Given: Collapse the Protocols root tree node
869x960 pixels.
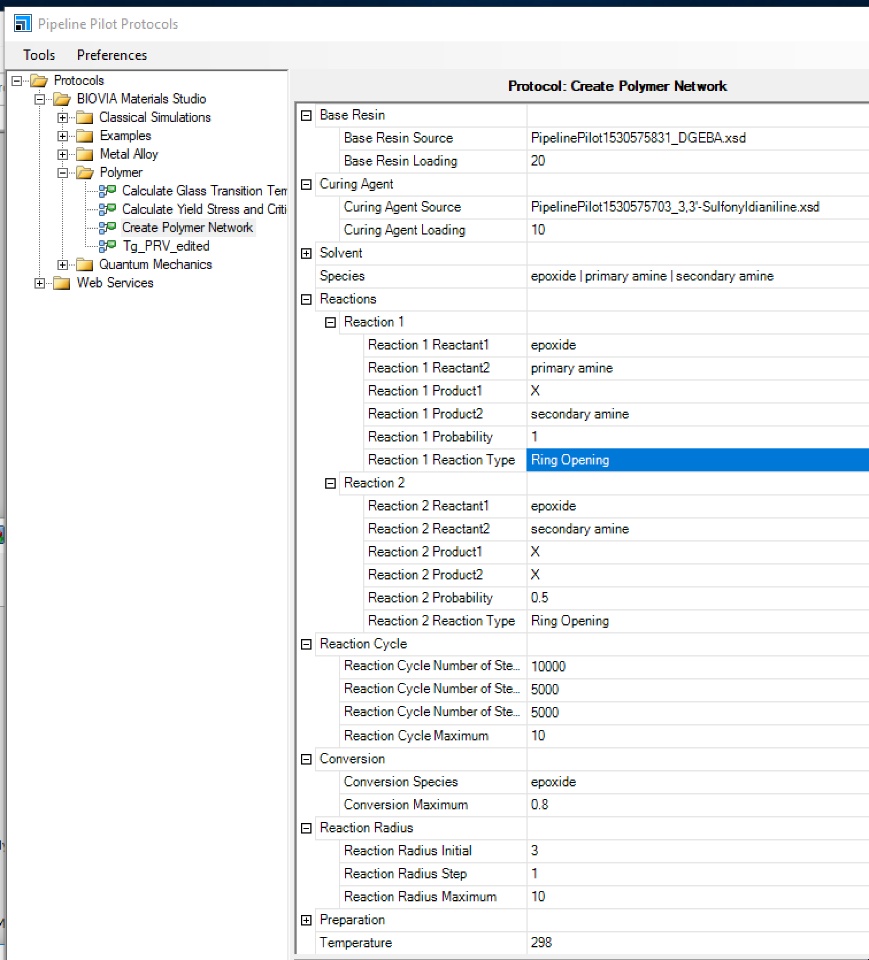Looking at the screenshot, I should (x=17, y=81).
